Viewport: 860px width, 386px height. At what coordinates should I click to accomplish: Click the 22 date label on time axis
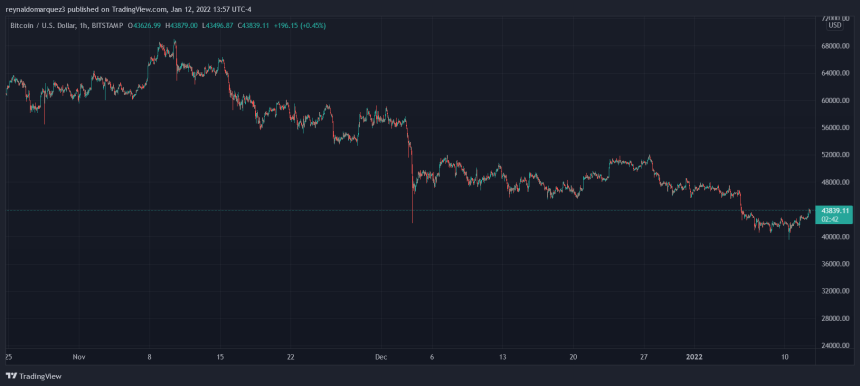[x=291, y=357]
